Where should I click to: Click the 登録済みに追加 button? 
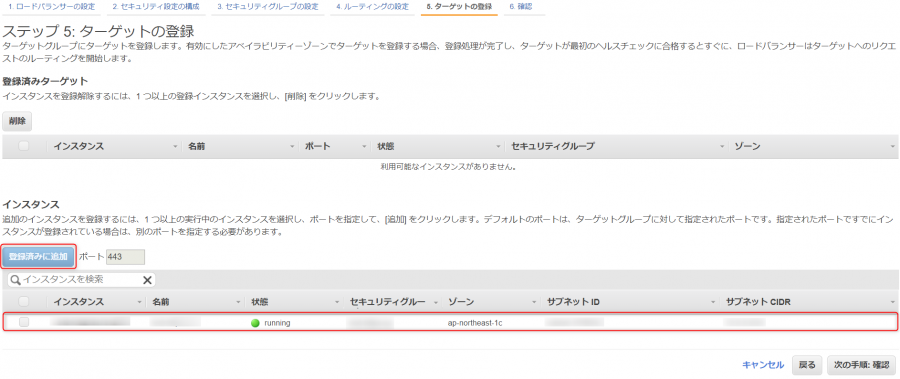pyautogui.click(x=38, y=257)
